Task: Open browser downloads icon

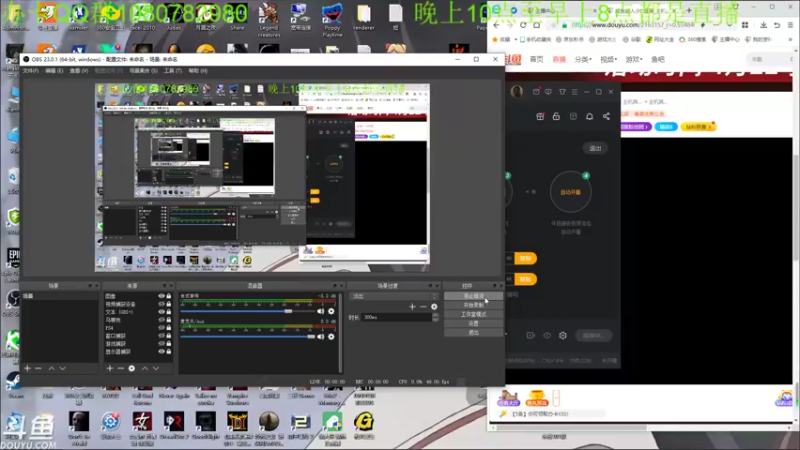Action: [763, 24]
